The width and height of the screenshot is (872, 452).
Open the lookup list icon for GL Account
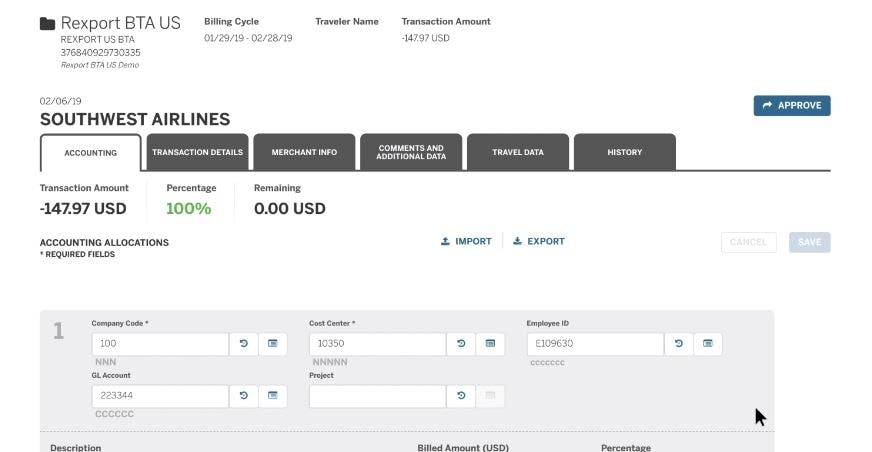click(x=272, y=396)
